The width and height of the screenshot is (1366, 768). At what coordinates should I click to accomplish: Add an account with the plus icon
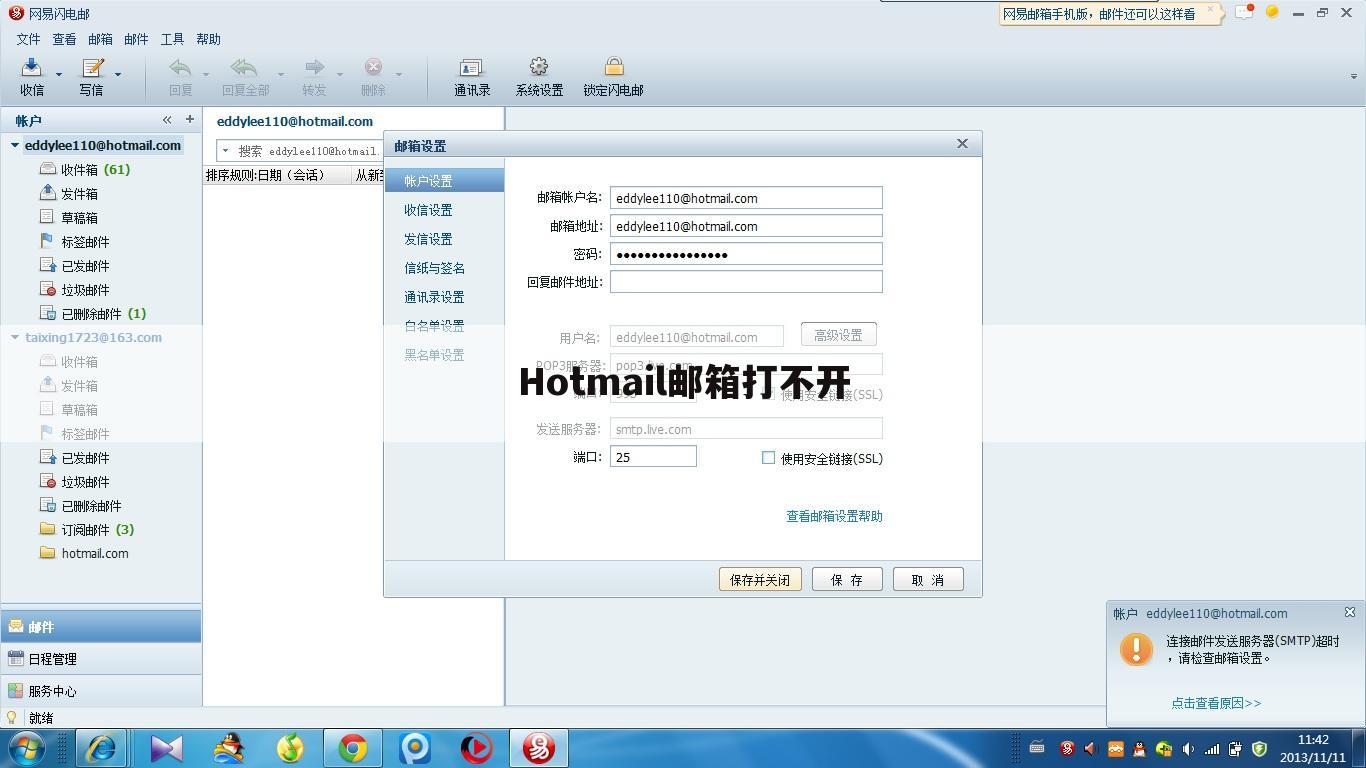pyautogui.click(x=189, y=119)
